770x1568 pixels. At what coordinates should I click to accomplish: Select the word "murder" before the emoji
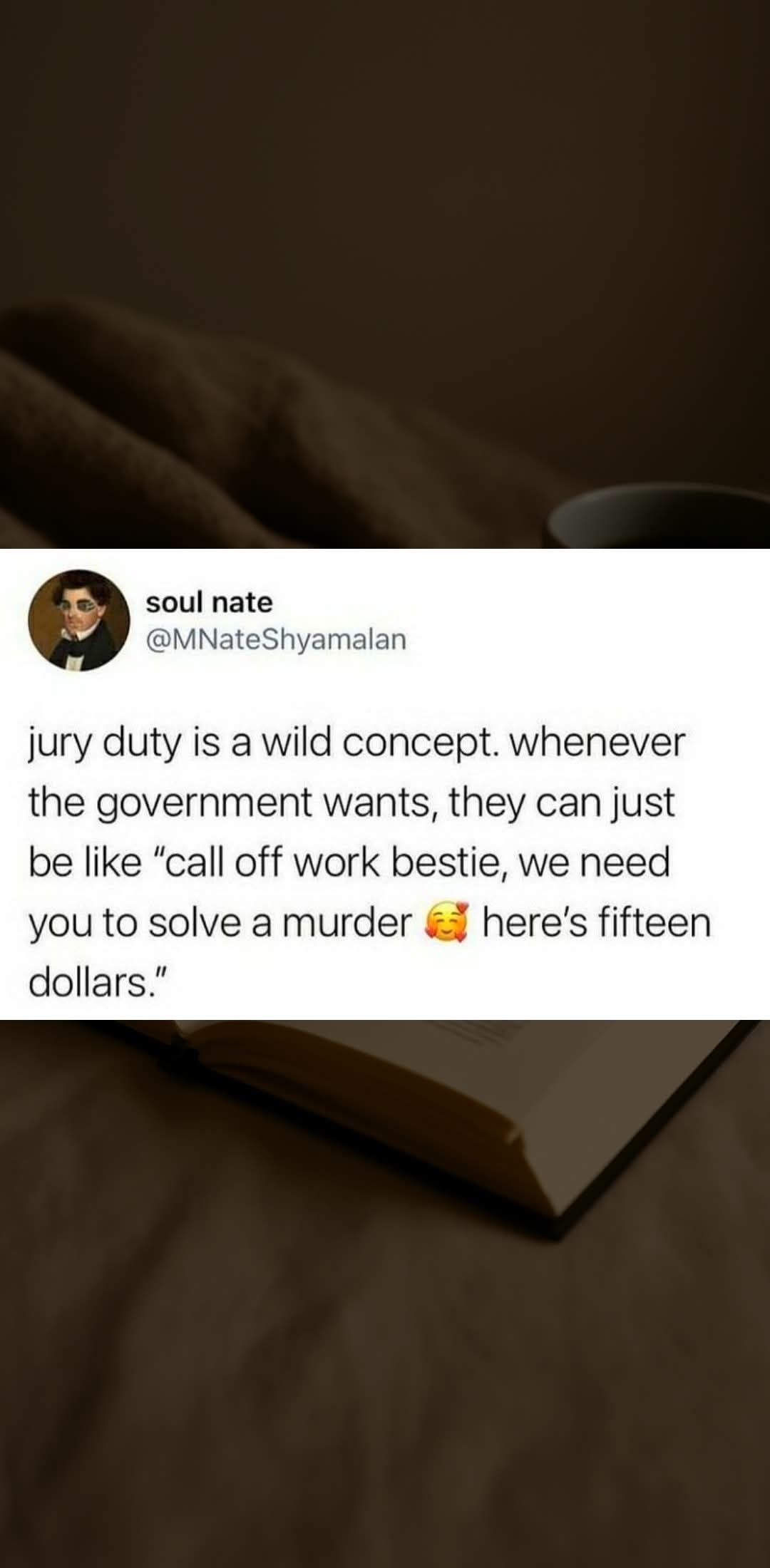click(x=347, y=922)
